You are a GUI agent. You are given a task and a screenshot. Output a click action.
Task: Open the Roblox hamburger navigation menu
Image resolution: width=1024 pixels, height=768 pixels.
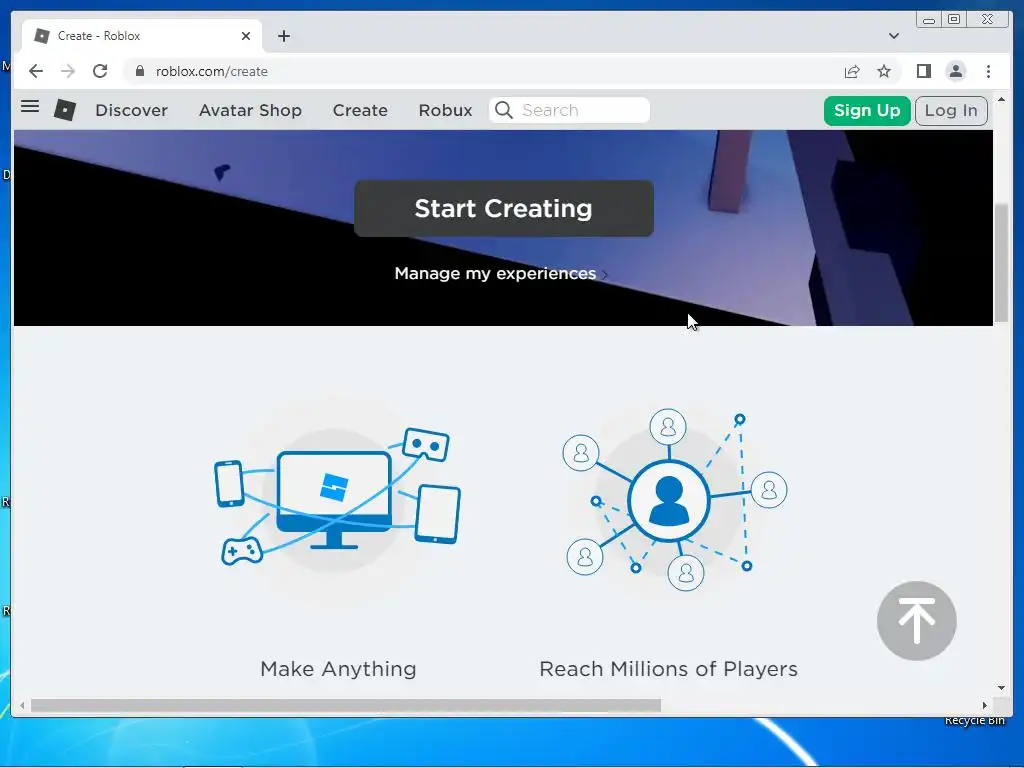pos(30,106)
